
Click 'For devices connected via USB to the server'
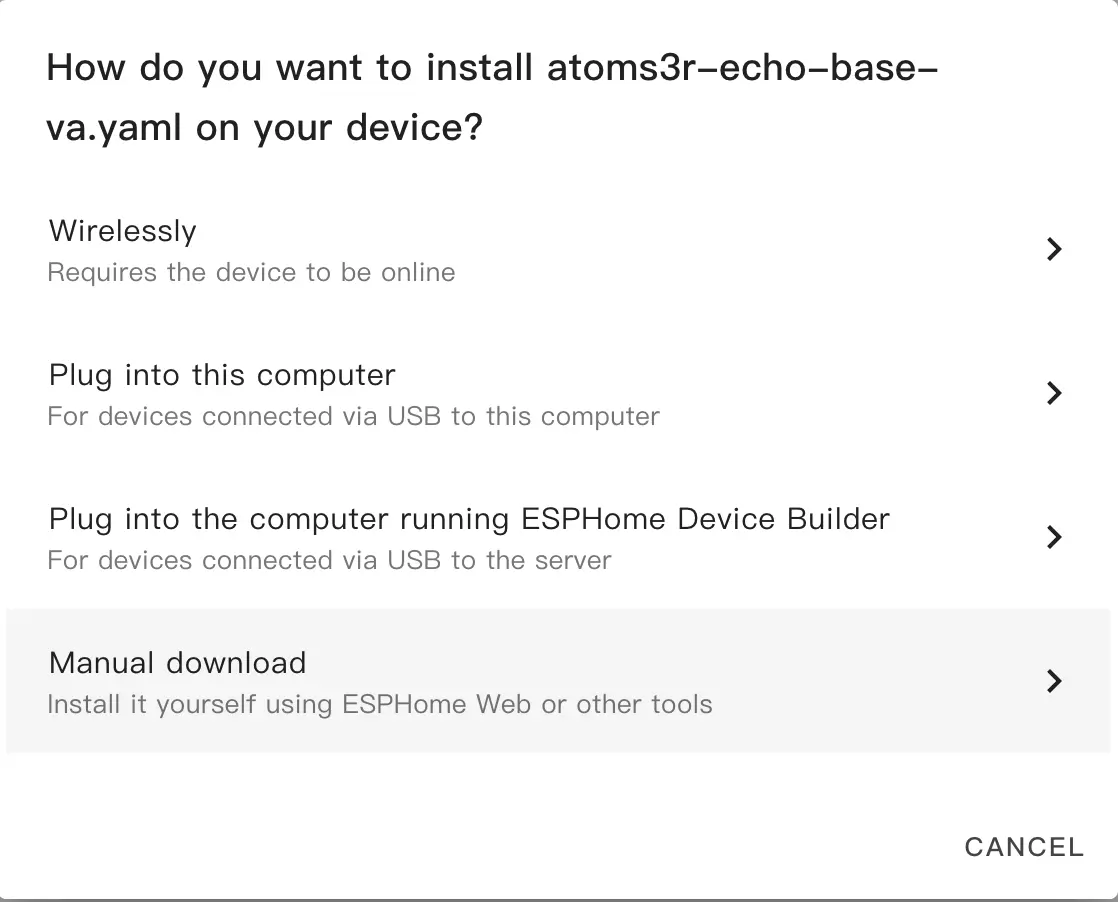(329, 561)
